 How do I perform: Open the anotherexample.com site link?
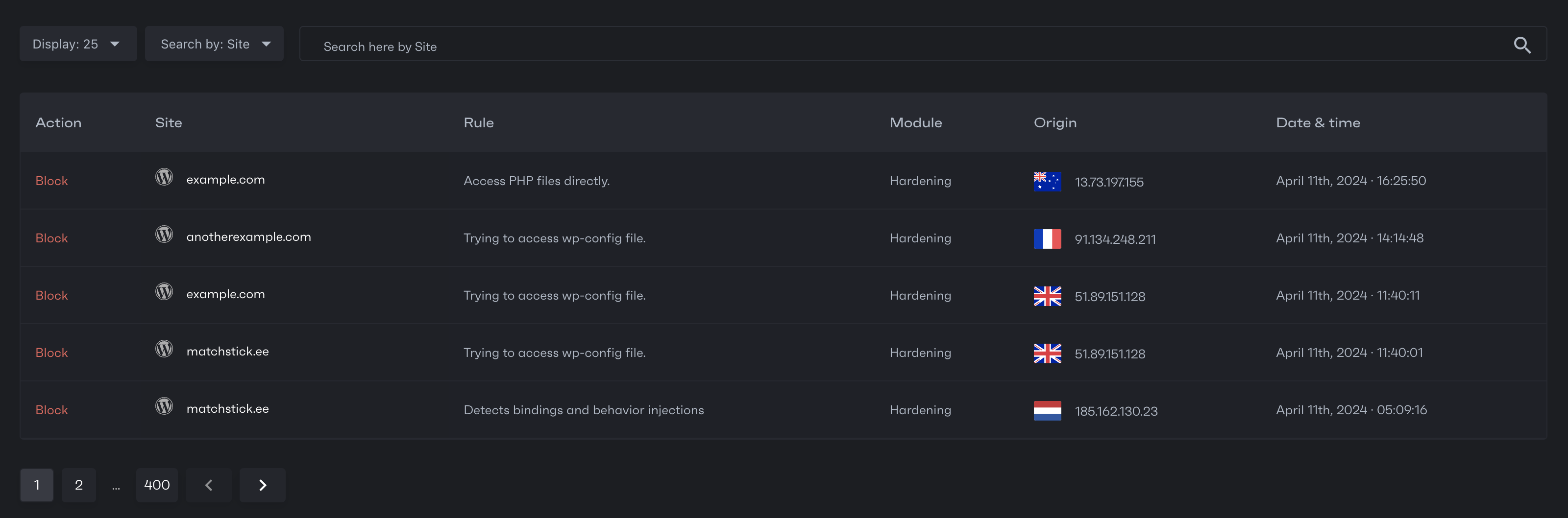click(x=248, y=237)
